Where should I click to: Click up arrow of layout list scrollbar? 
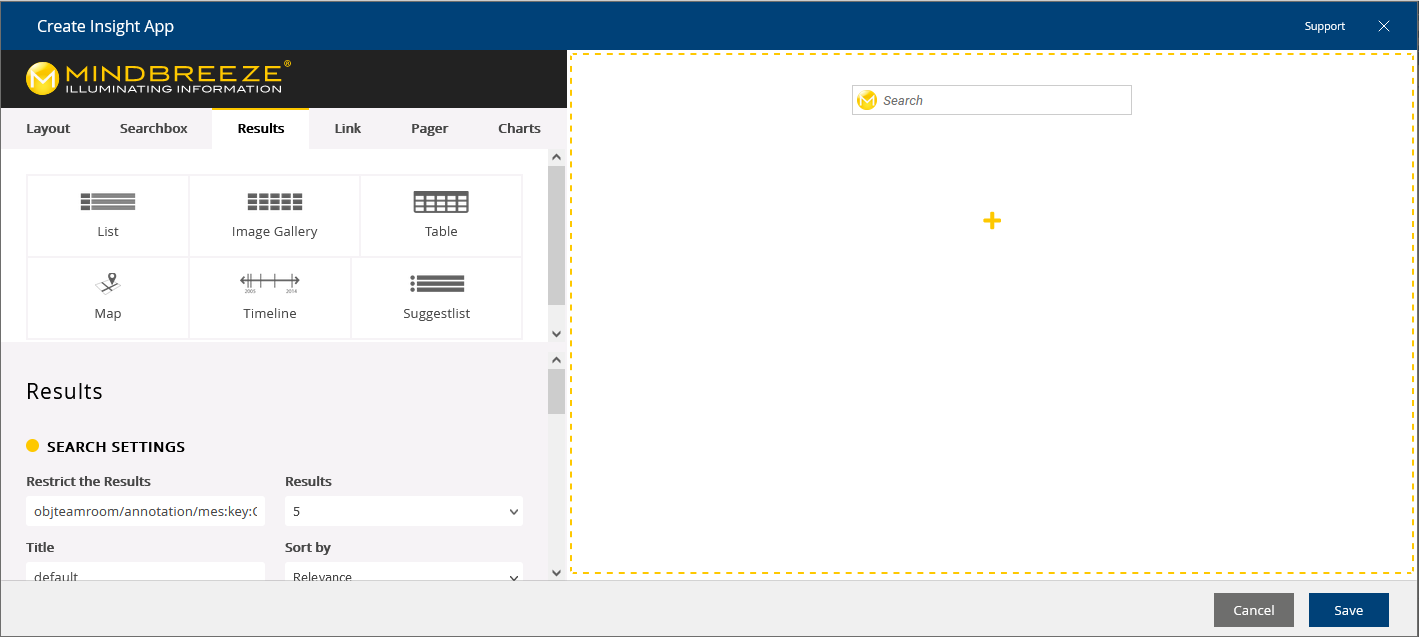(557, 158)
